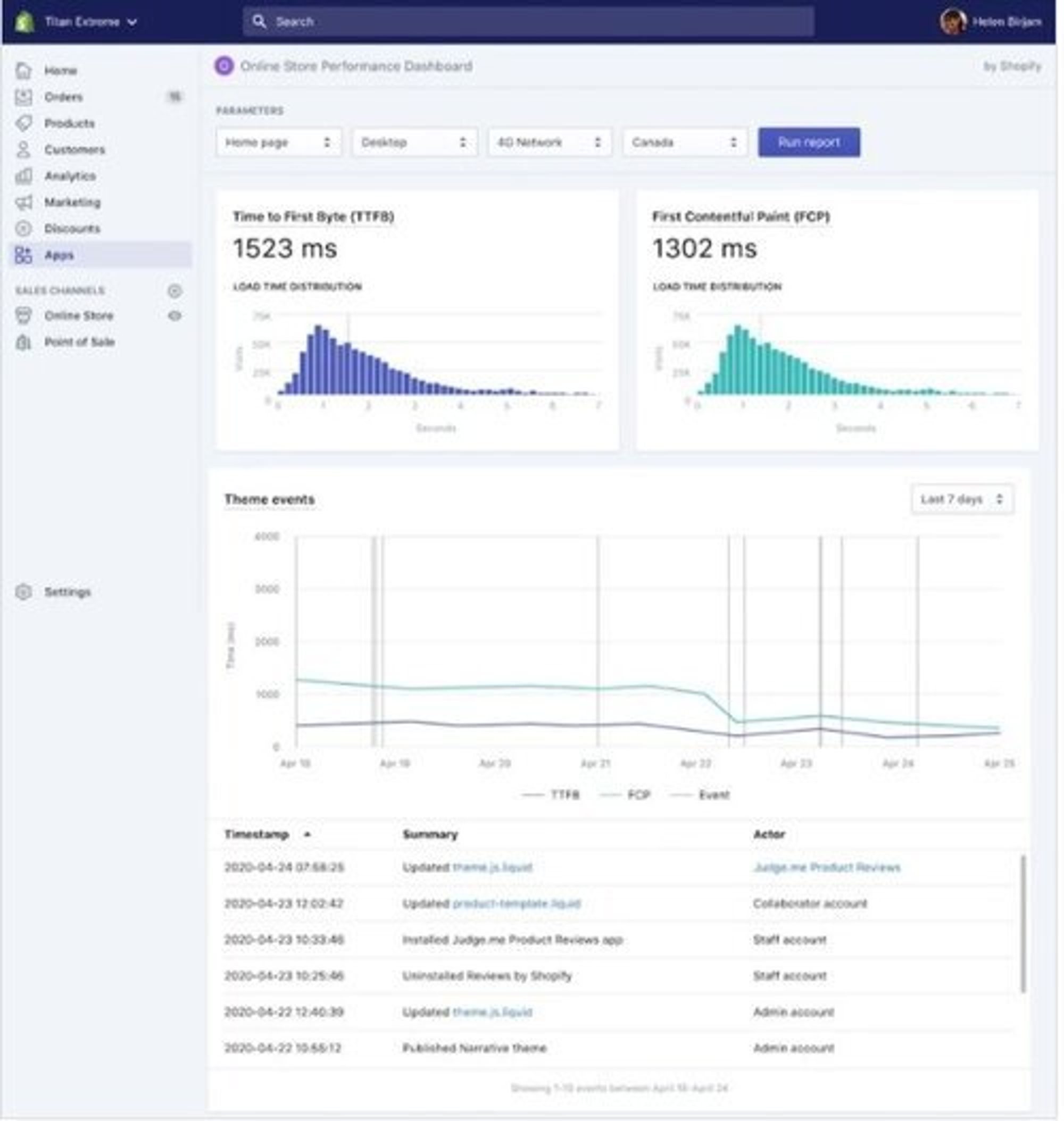The width and height of the screenshot is (1064, 1121).
Task: Open the 4G Network dropdown
Action: (549, 143)
